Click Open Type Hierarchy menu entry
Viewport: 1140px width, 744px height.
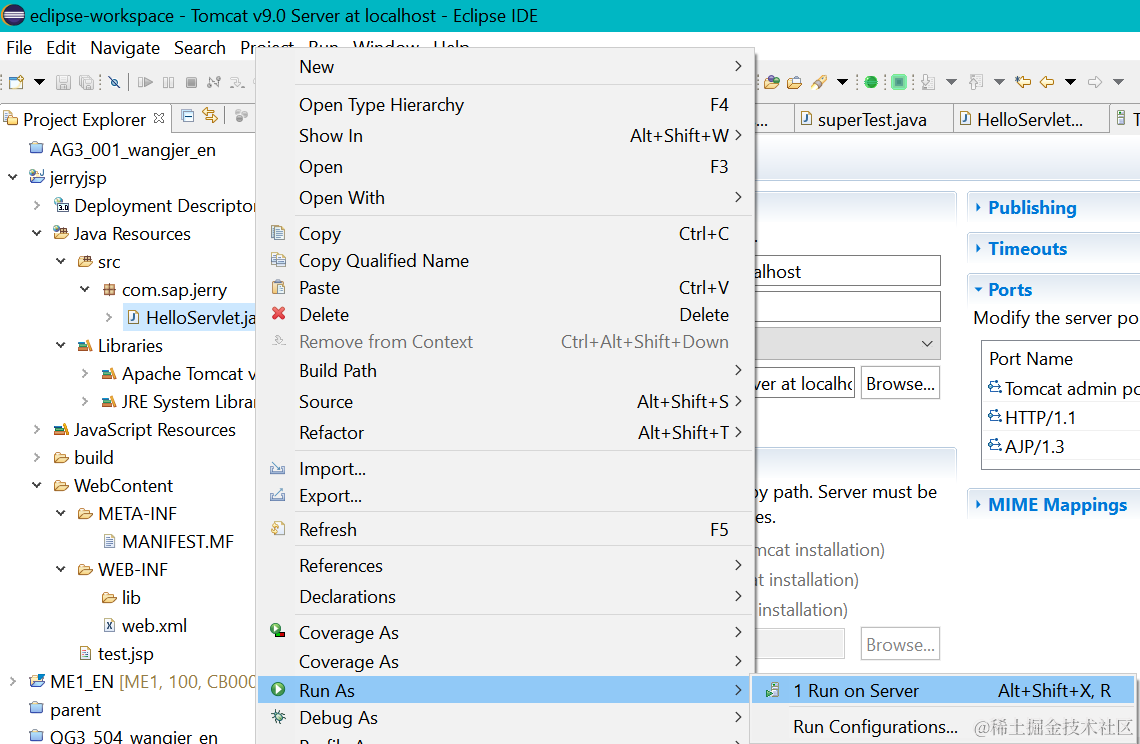tap(505, 105)
